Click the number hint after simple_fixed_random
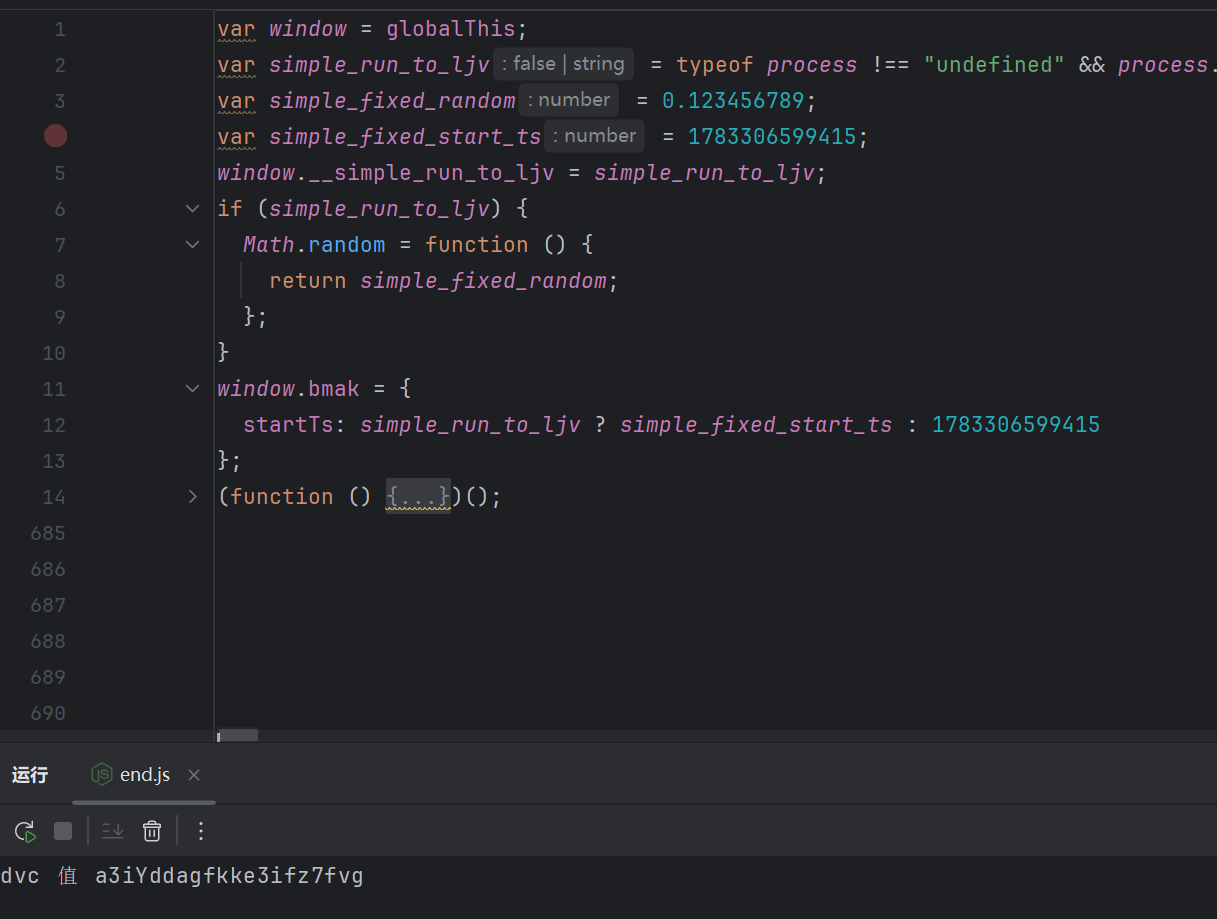Screen dimensions: 1217x919 (x=569, y=100)
